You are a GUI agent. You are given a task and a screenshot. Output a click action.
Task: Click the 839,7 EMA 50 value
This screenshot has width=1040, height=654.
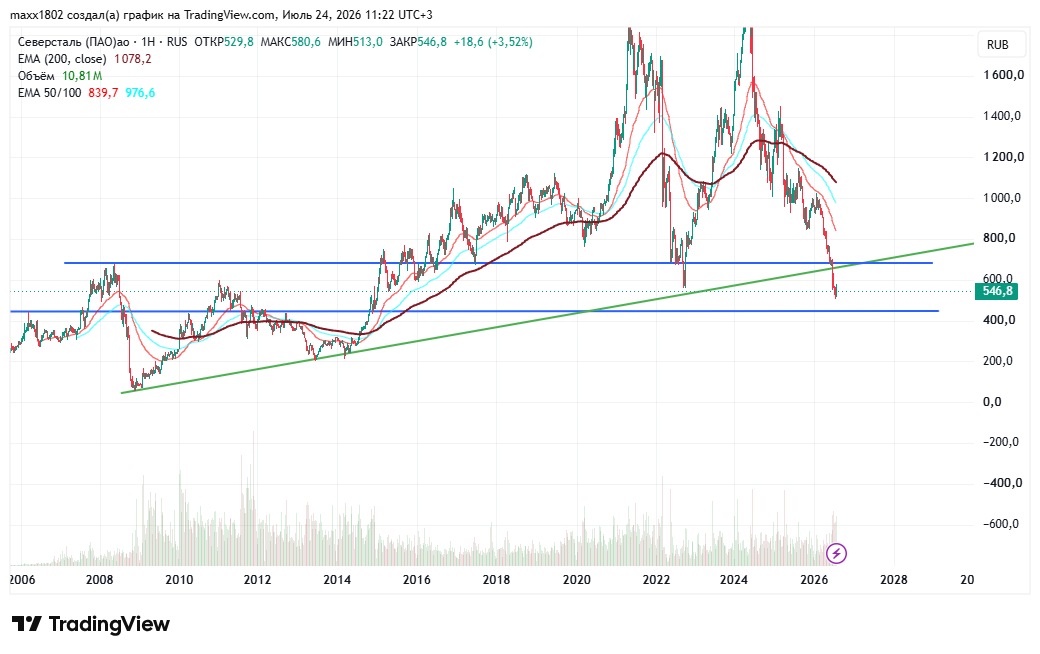[x=103, y=93]
